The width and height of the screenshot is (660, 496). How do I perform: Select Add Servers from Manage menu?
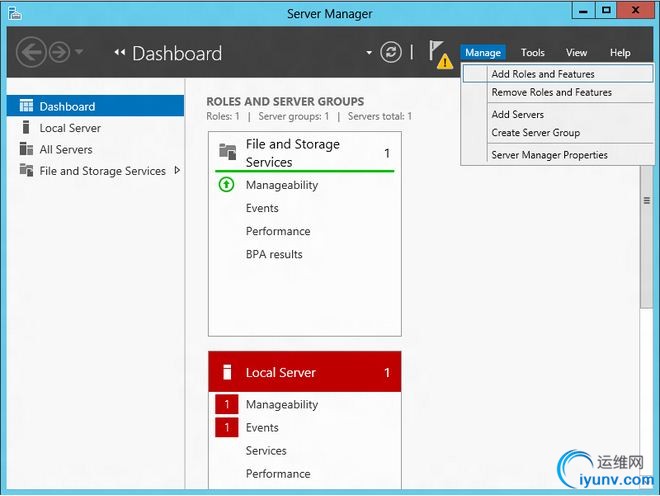click(x=558, y=115)
